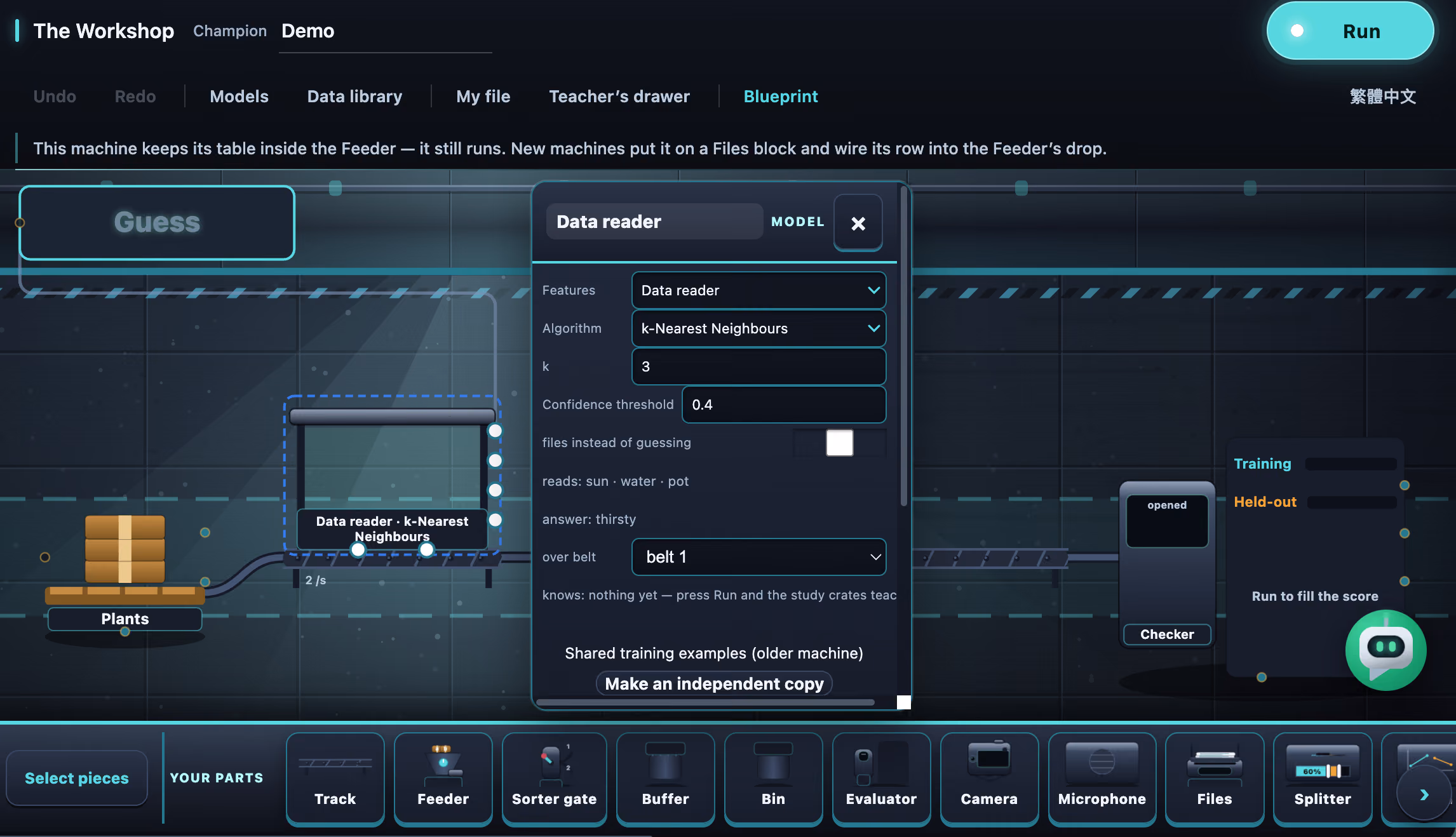Toggle files instead of guessing switch
The width and height of the screenshot is (1456, 837).
[839, 443]
